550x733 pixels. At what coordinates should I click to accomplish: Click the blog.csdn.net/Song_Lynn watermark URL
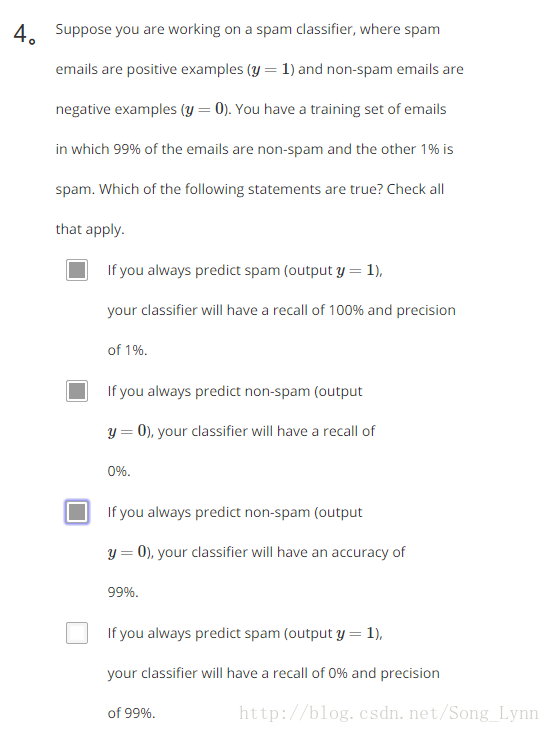coord(388,713)
